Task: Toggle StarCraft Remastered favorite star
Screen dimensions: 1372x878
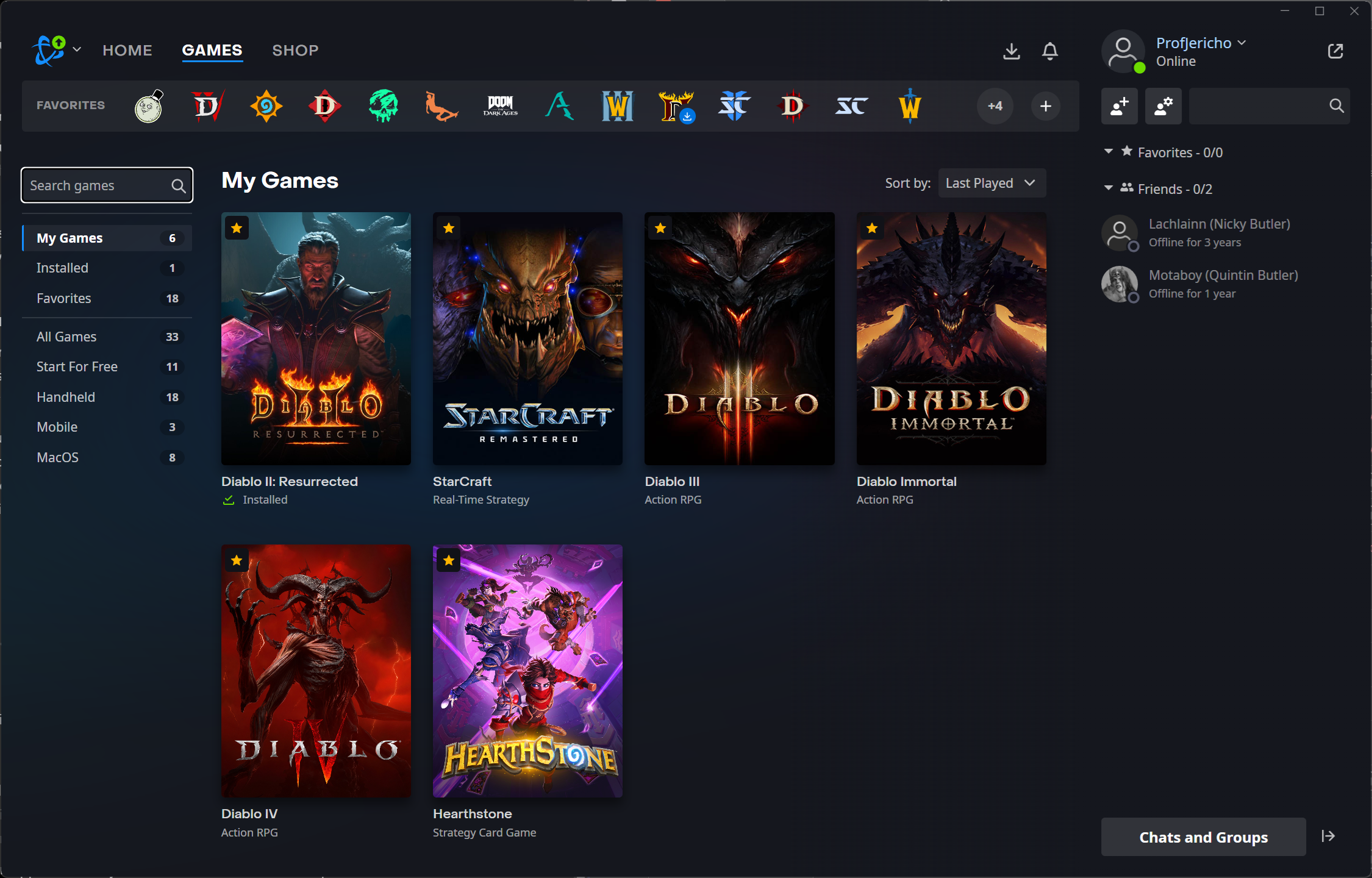Action: point(449,228)
